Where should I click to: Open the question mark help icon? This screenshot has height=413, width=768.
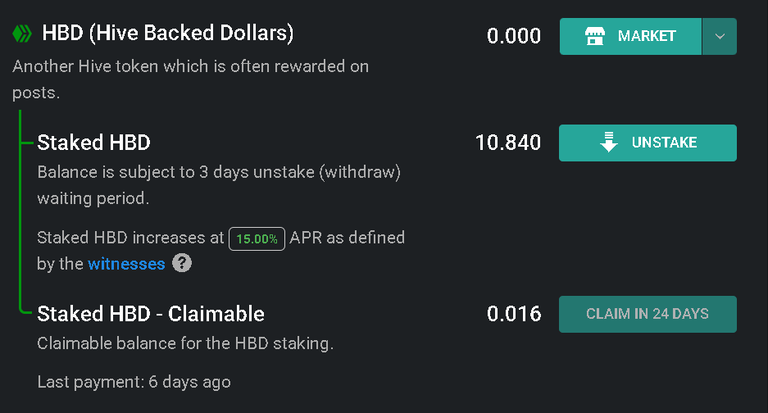click(x=182, y=263)
